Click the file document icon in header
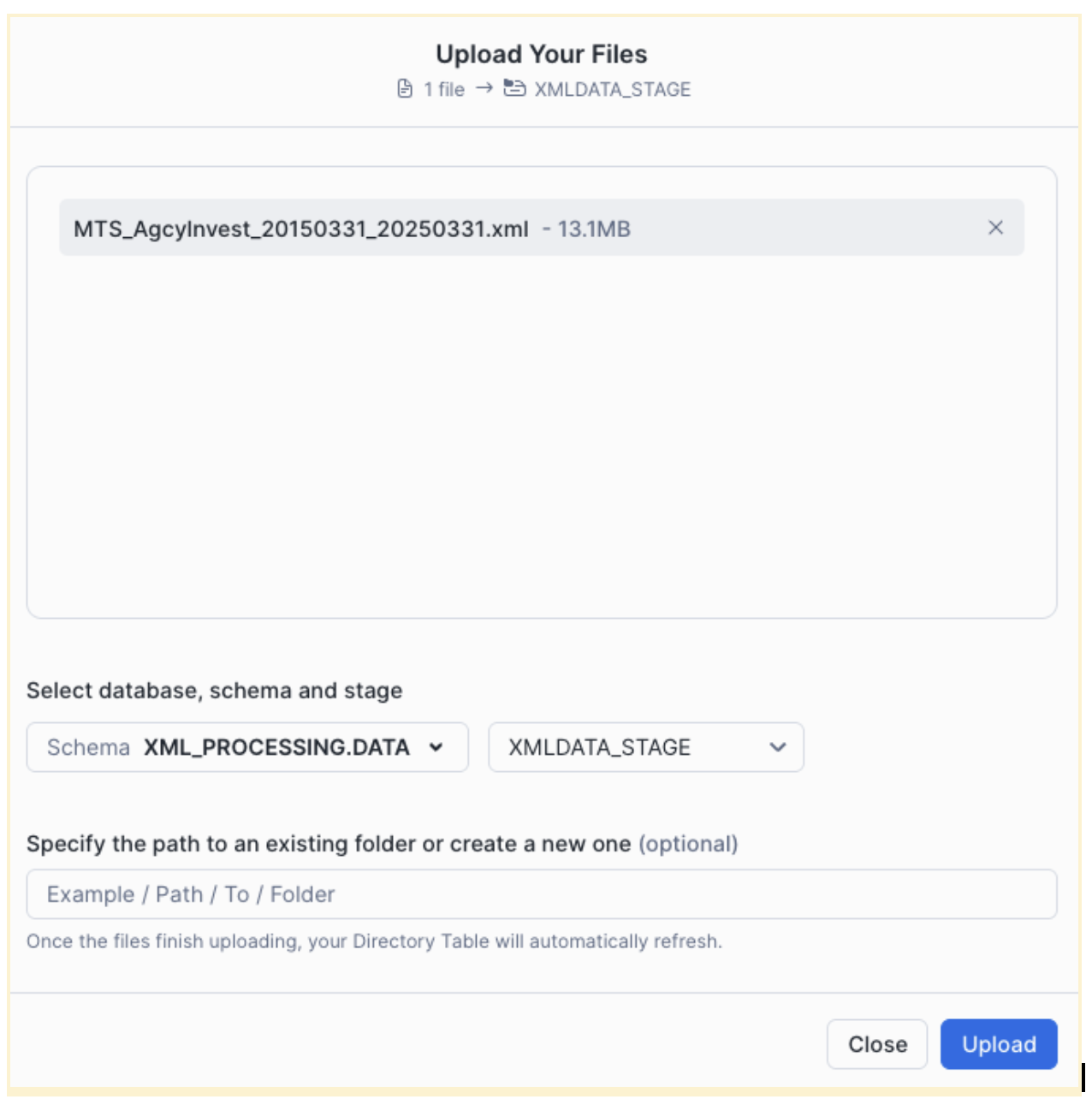 406,89
